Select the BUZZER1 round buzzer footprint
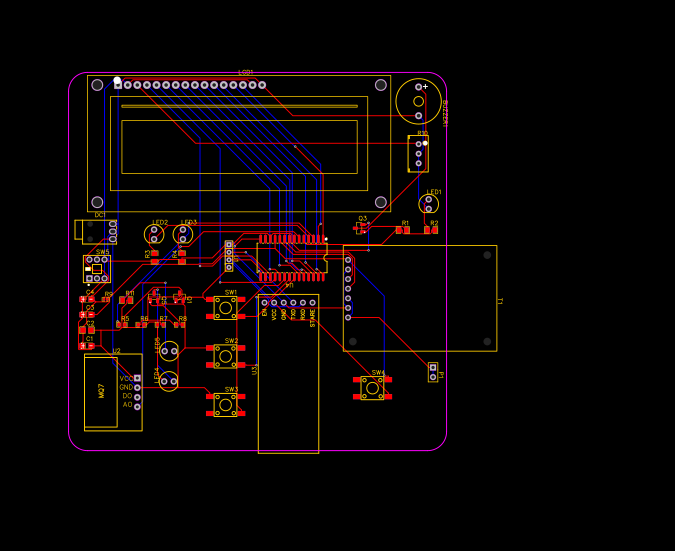 pos(418,102)
